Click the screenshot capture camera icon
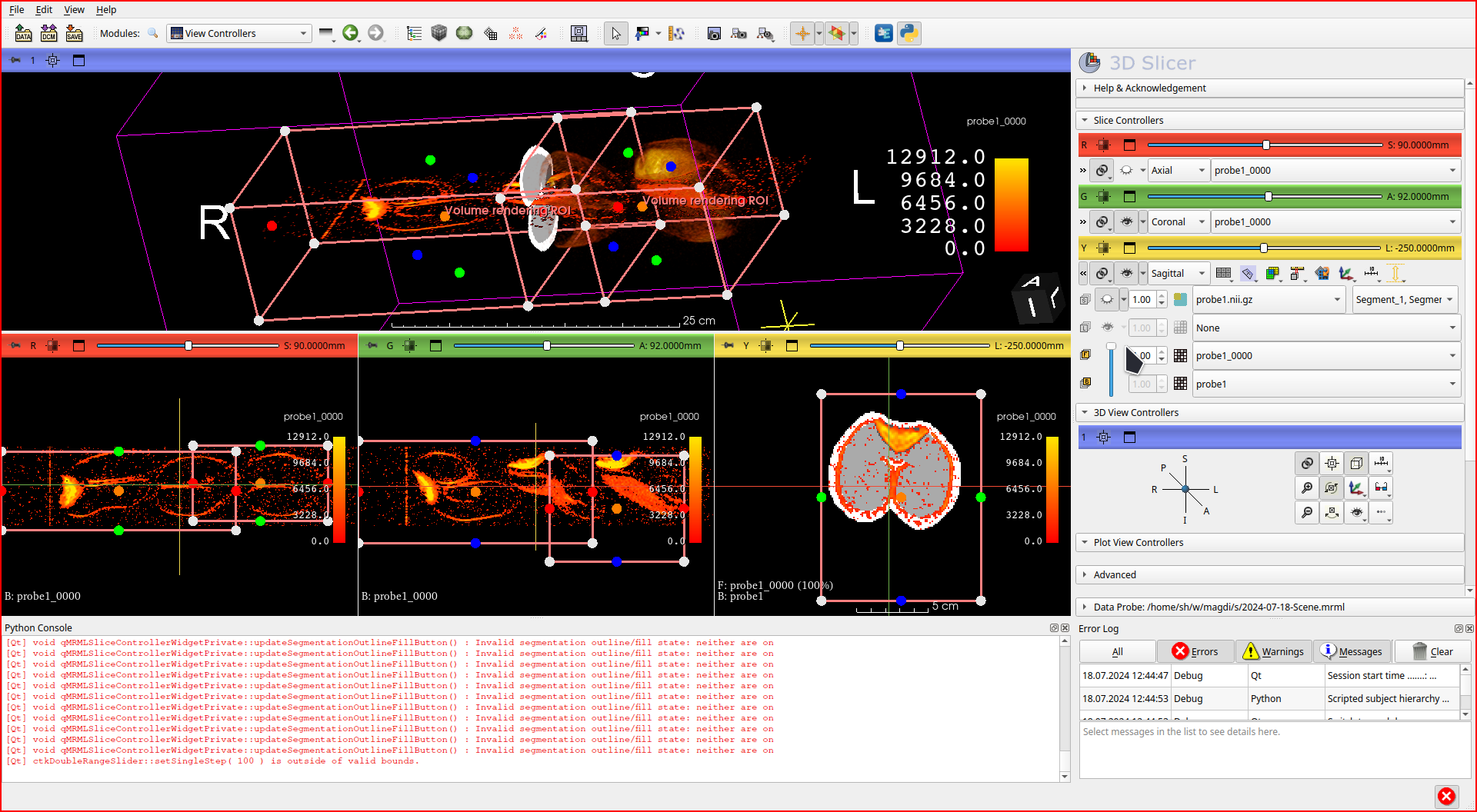 coord(714,33)
